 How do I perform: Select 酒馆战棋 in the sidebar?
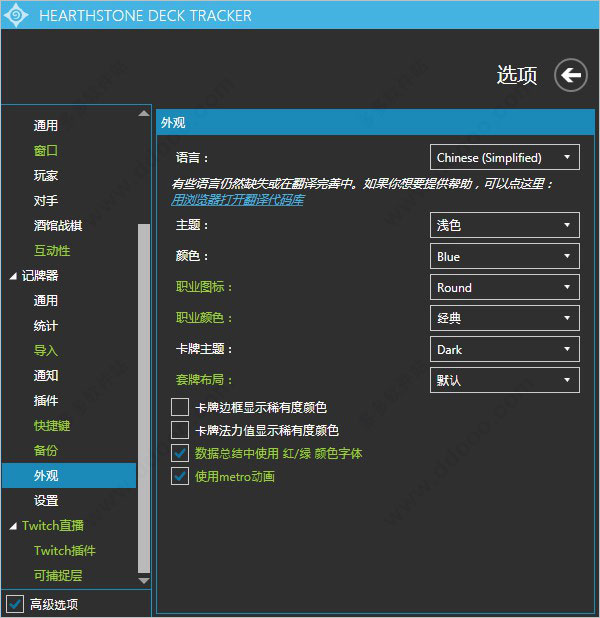[x=58, y=225]
